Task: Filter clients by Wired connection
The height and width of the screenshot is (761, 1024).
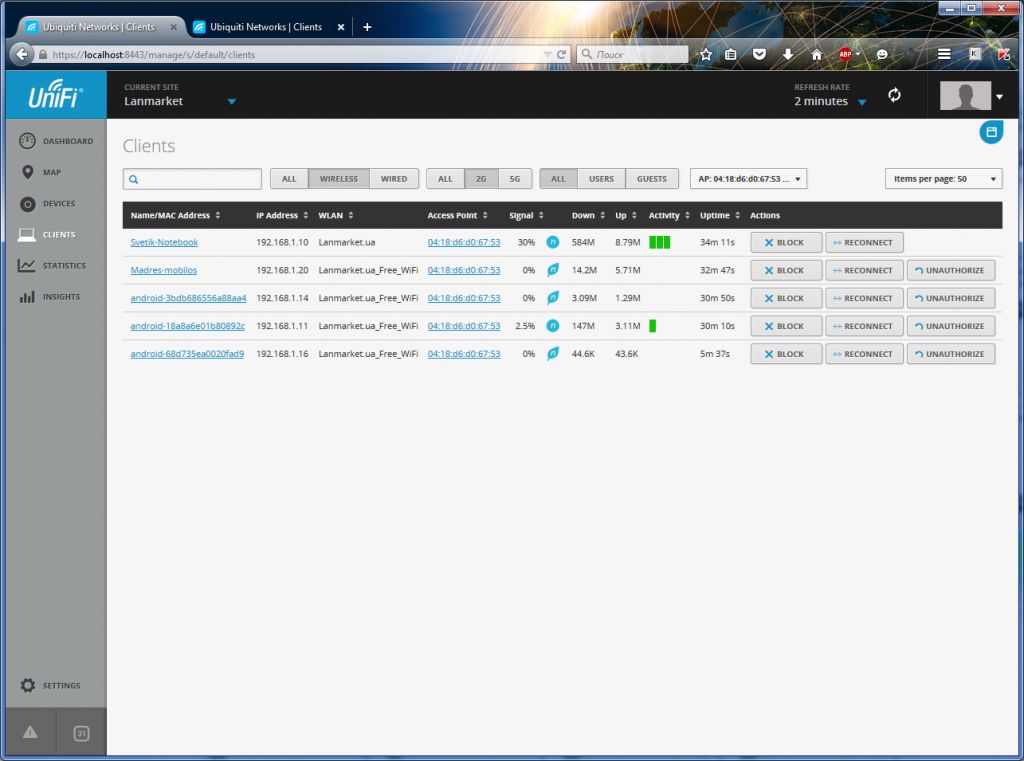Action: tap(394, 179)
